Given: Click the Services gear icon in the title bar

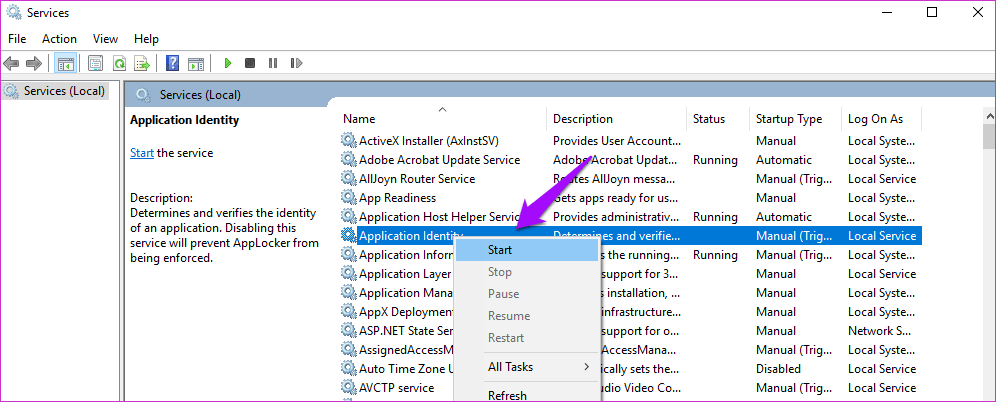Looking at the screenshot, I should click(x=14, y=13).
